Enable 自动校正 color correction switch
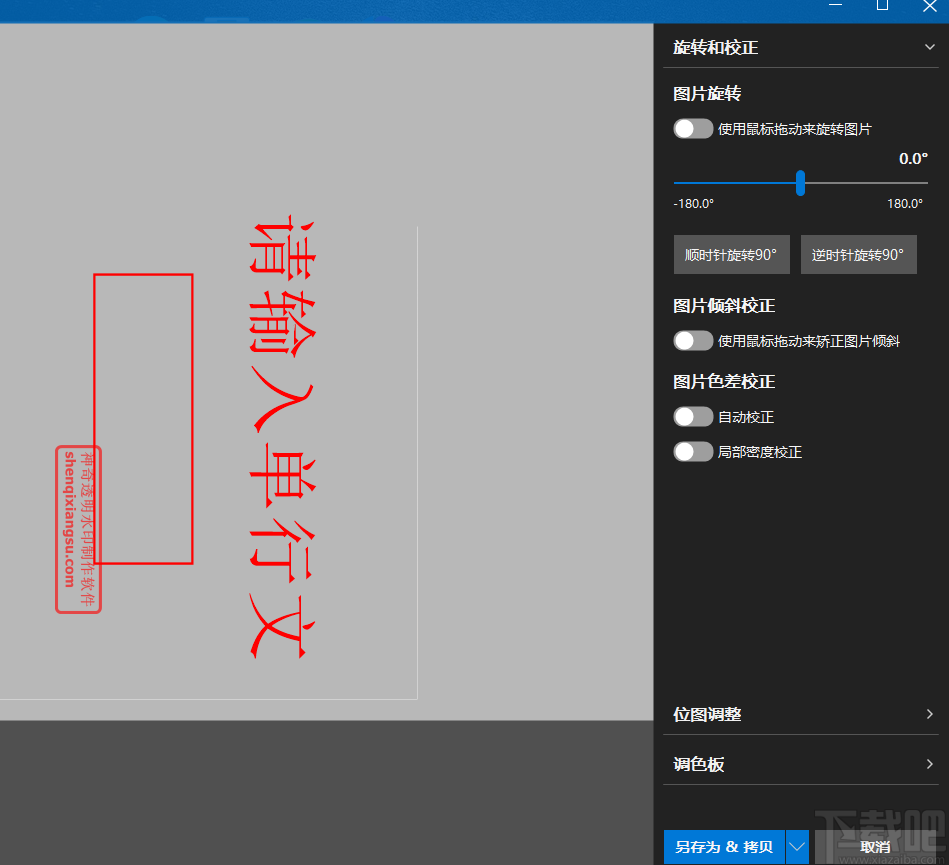949x865 pixels. pyautogui.click(x=693, y=417)
